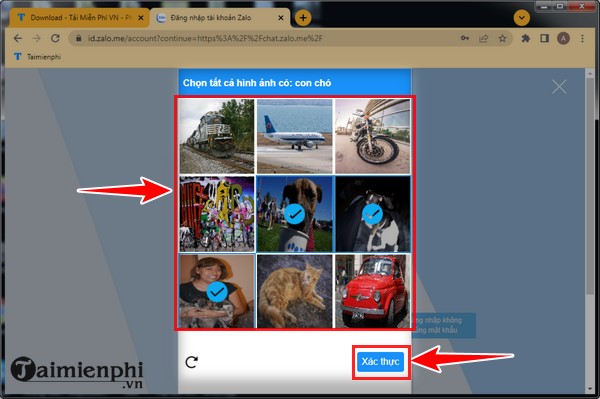
Task: Select the Đăng nhập tài khoản Zalo tab
Action: (220, 18)
